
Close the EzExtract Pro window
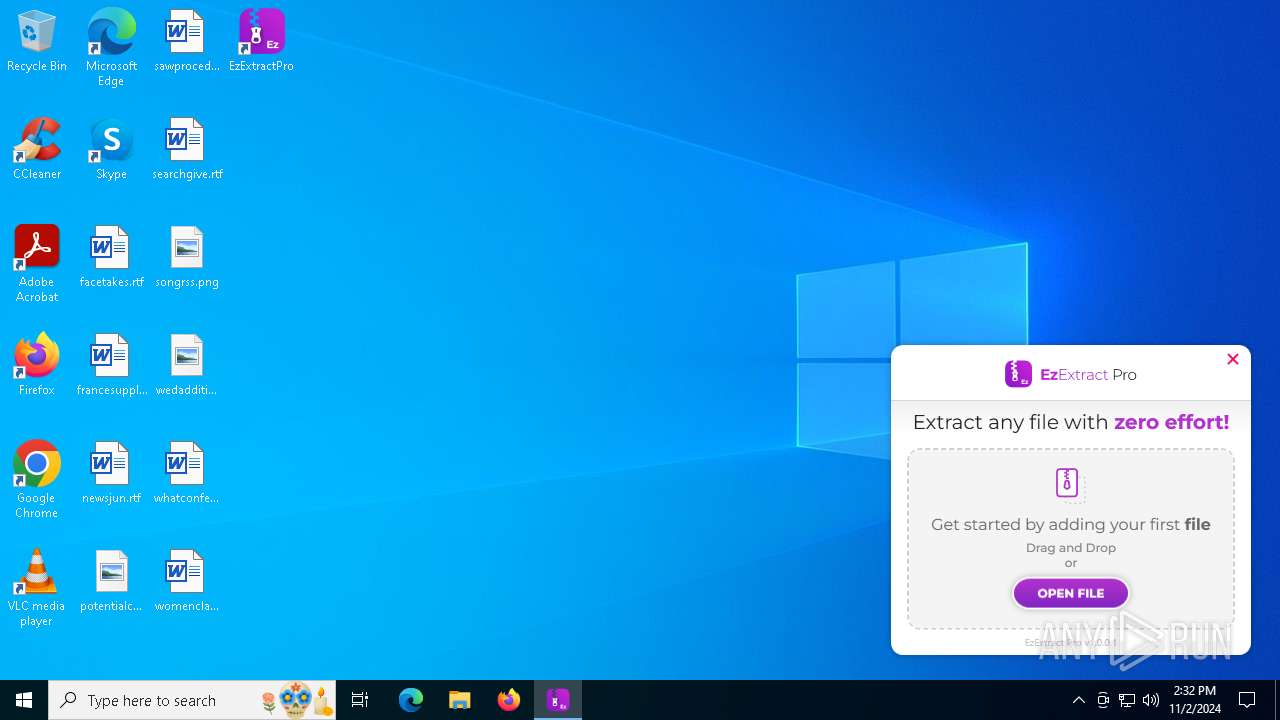[x=1233, y=359]
